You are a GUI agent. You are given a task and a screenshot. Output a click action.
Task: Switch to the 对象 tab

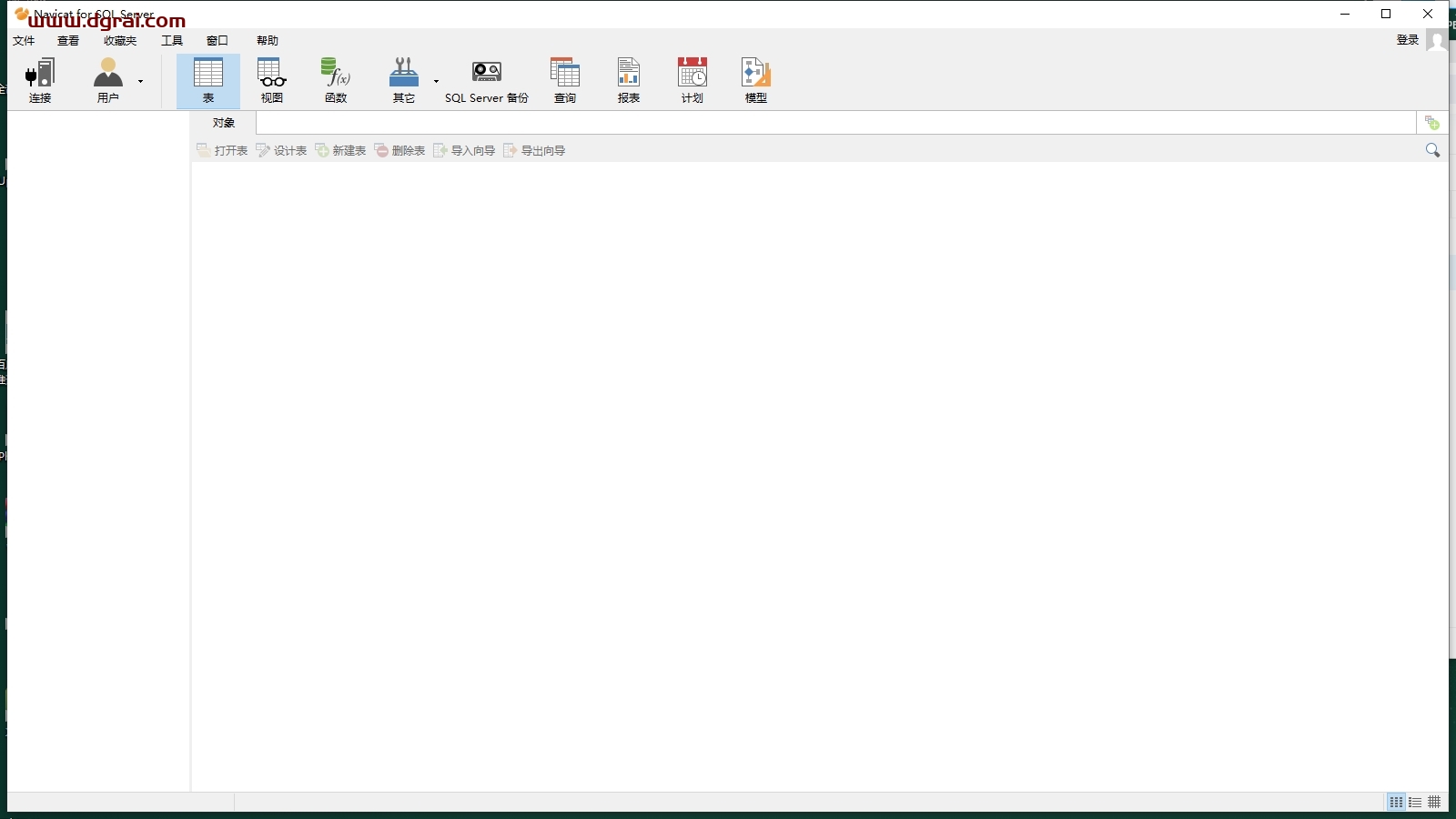point(224,123)
